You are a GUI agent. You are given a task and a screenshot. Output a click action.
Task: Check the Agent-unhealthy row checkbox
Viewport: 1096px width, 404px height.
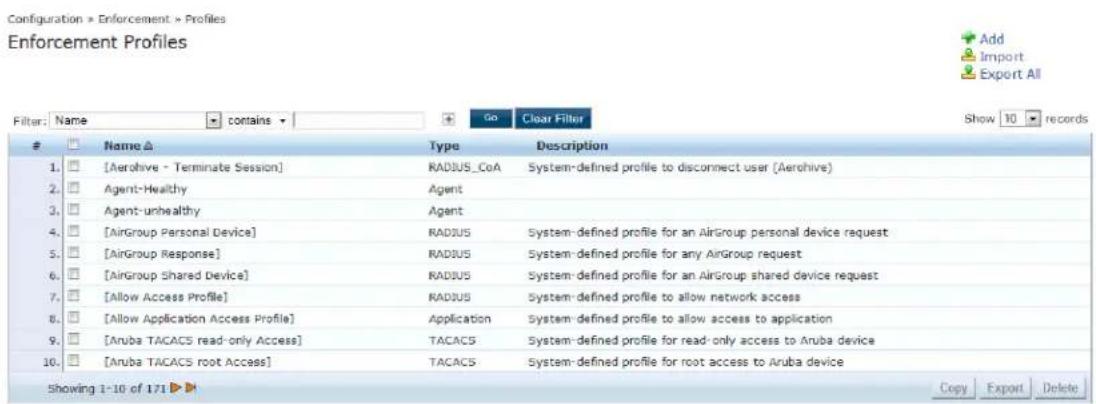75,210
